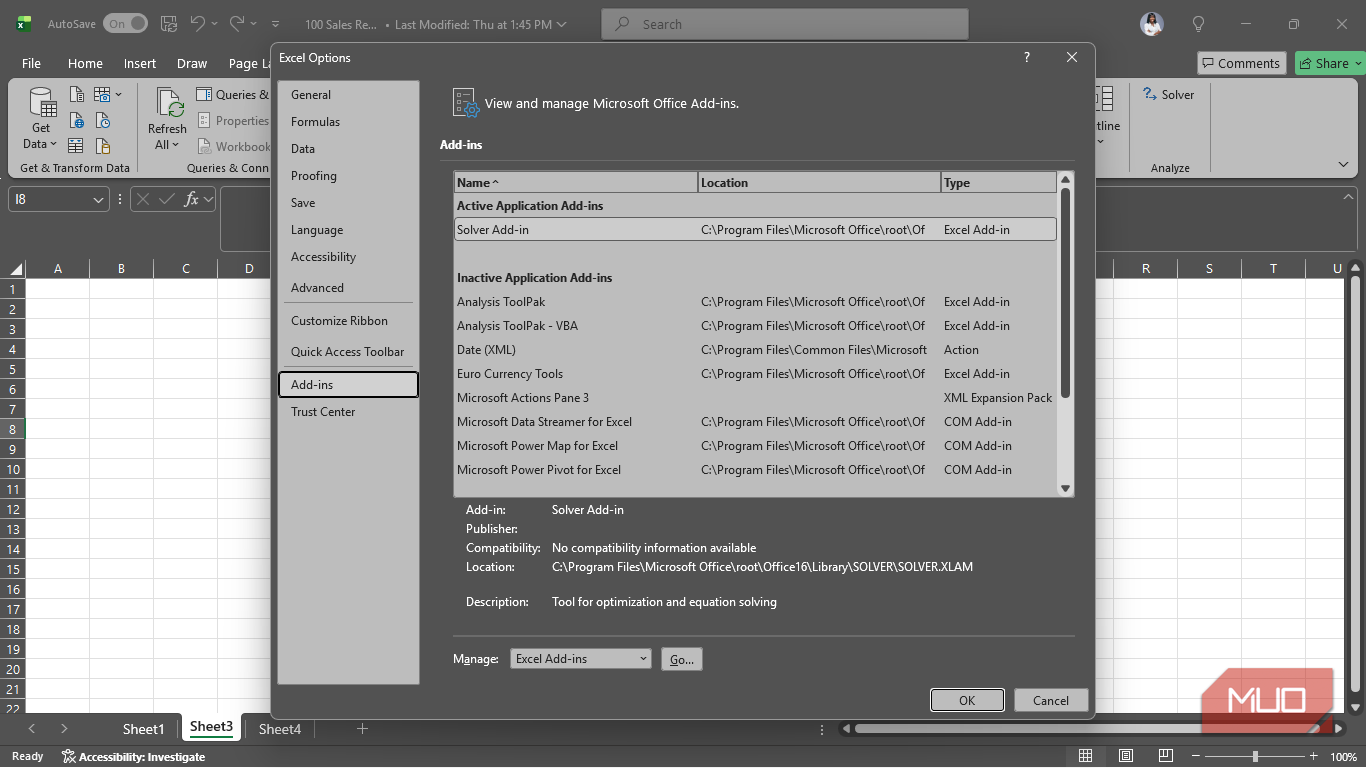
Task: Expand the Get Data dropdown arrow
Action: [x=53, y=144]
